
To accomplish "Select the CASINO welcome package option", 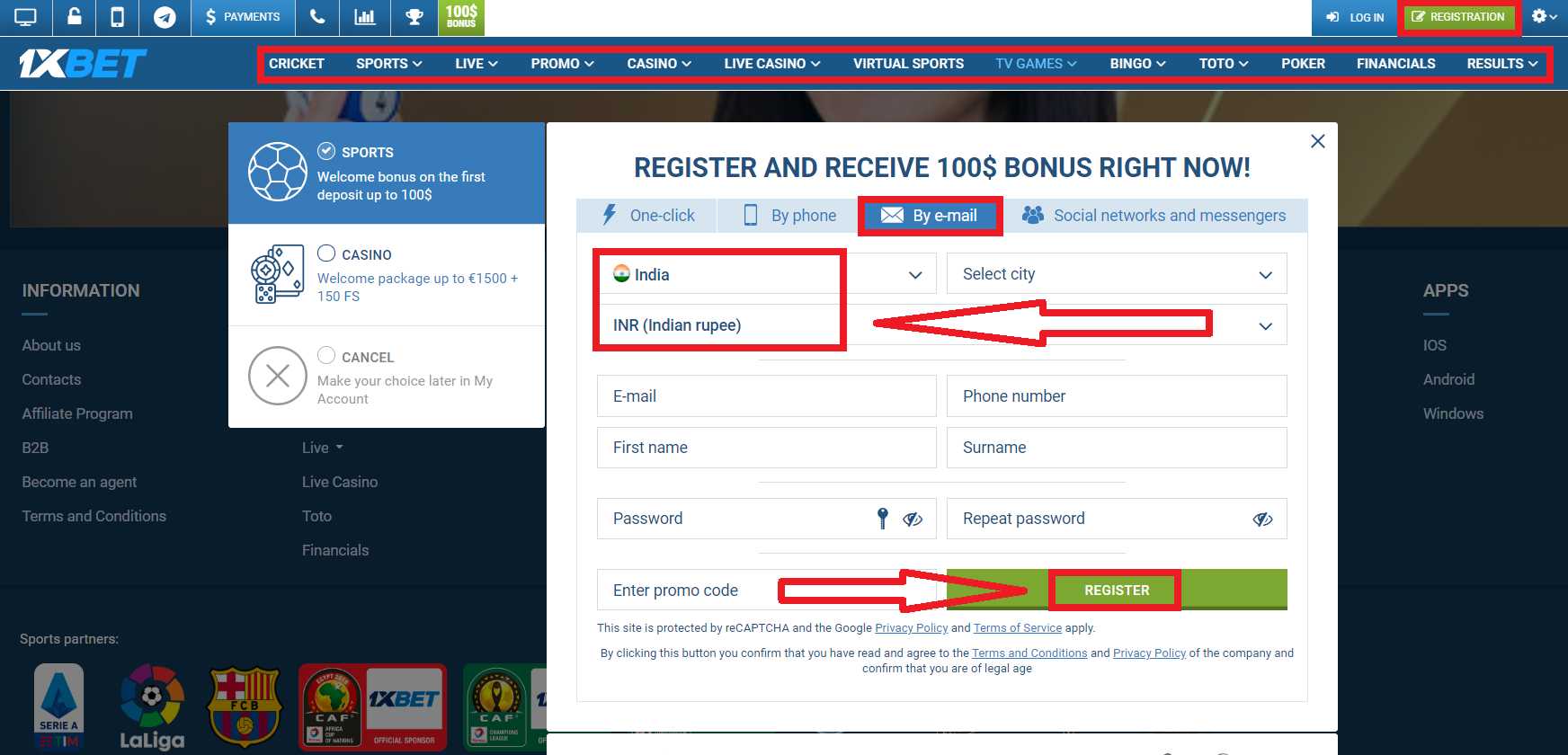I will click(x=387, y=275).
